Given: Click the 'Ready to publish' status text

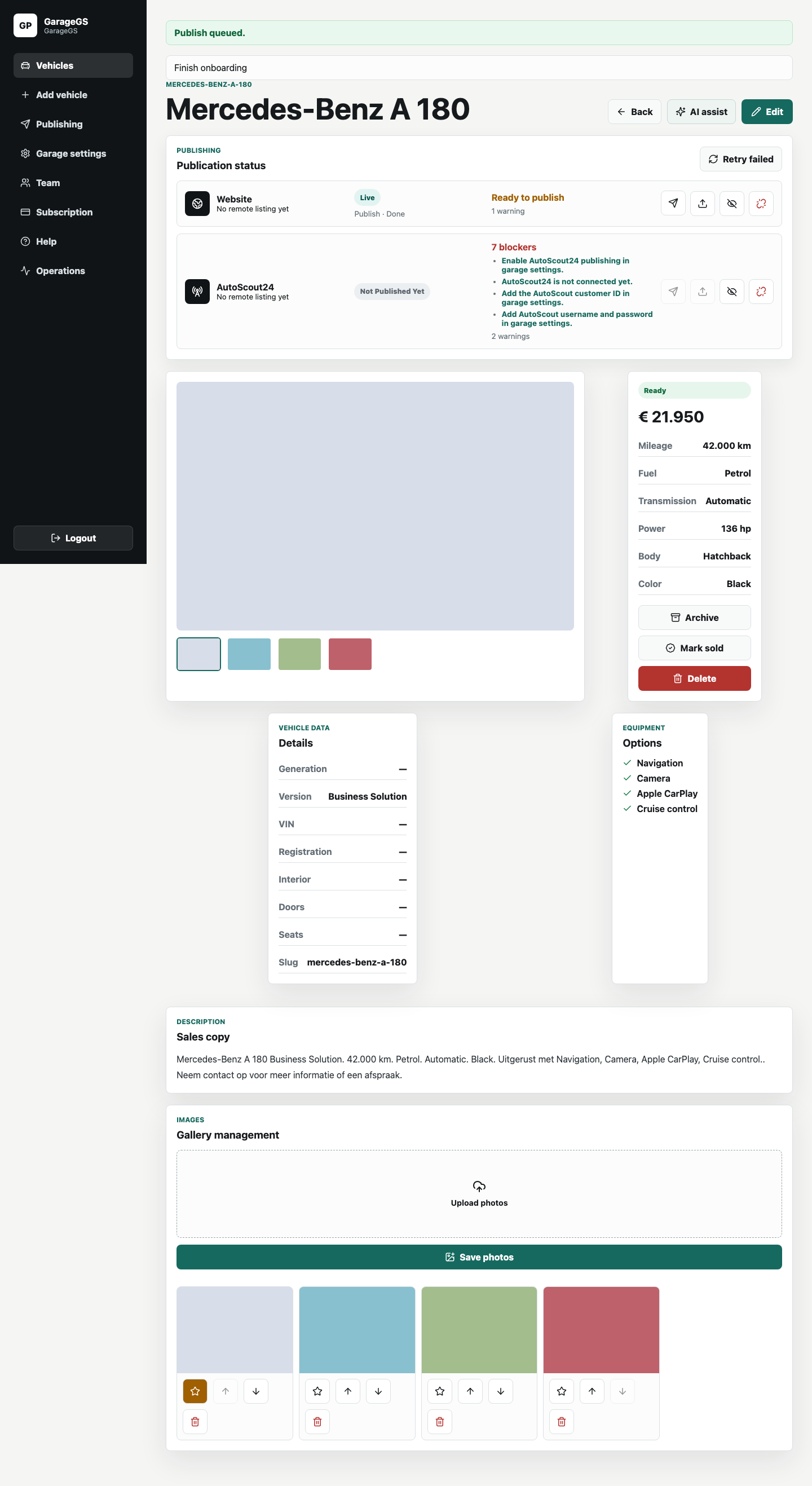Looking at the screenshot, I should (x=528, y=197).
